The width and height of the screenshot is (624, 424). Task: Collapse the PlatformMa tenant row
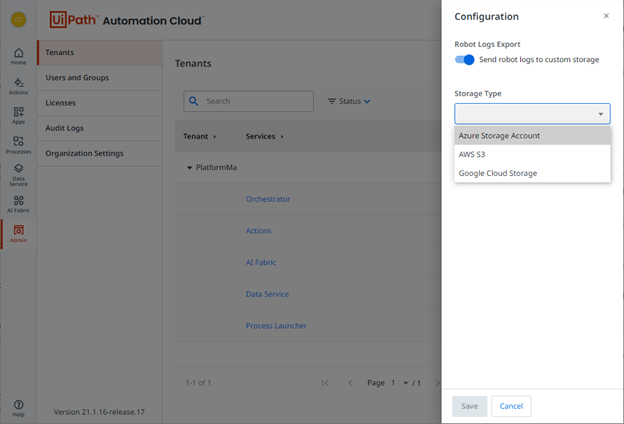189,168
